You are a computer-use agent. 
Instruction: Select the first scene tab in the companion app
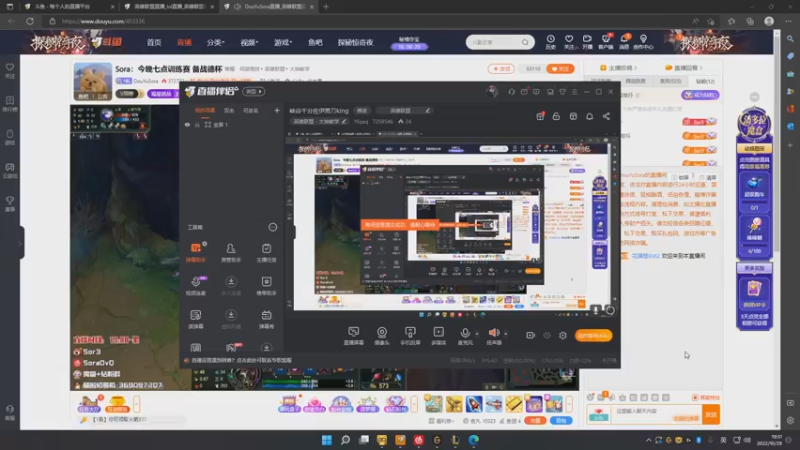[205, 110]
